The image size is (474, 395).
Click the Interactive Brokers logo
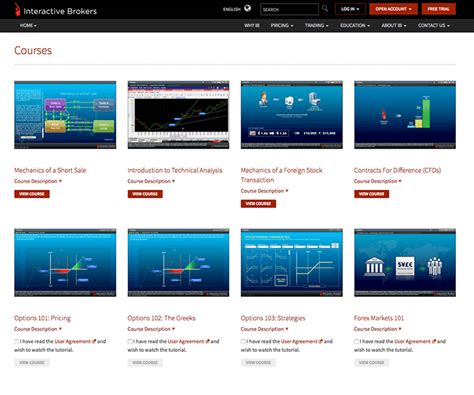56,10
